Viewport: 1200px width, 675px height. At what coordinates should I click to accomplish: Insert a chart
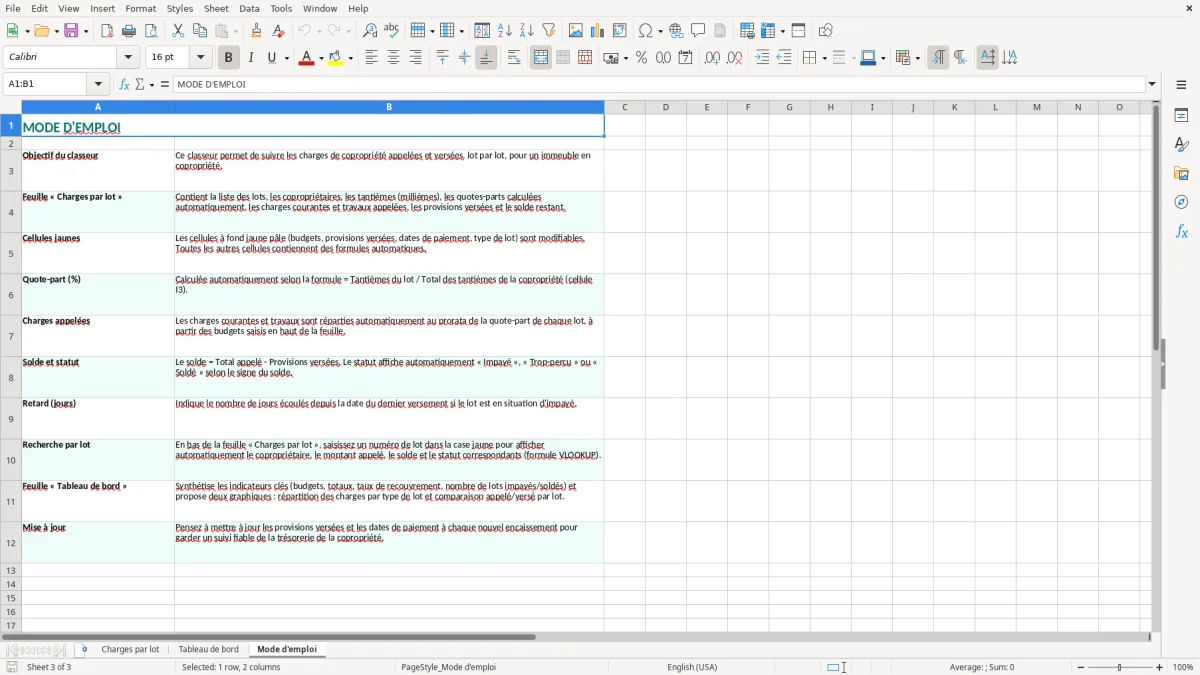click(x=598, y=31)
